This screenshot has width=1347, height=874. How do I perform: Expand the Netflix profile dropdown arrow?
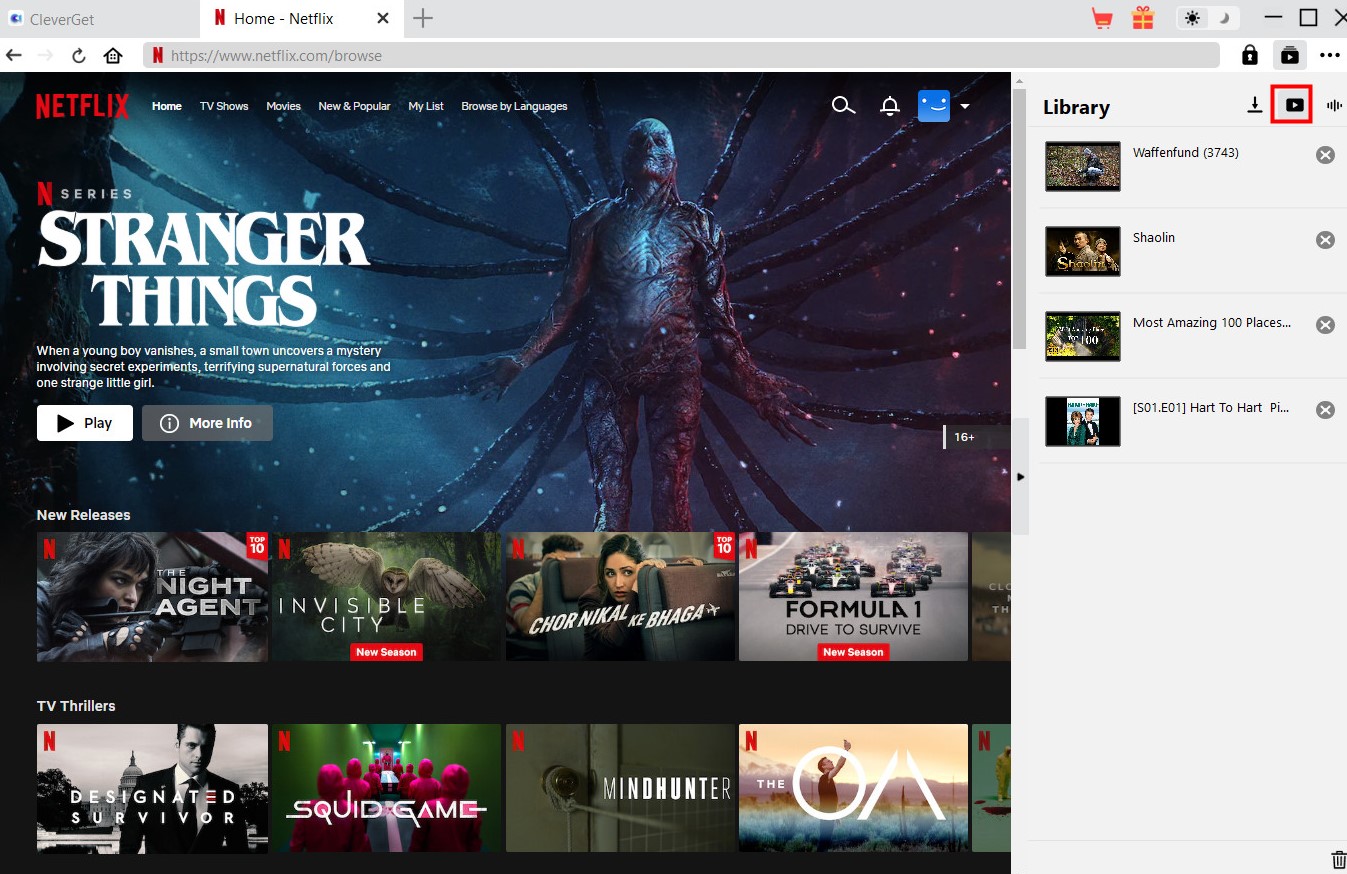click(965, 106)
